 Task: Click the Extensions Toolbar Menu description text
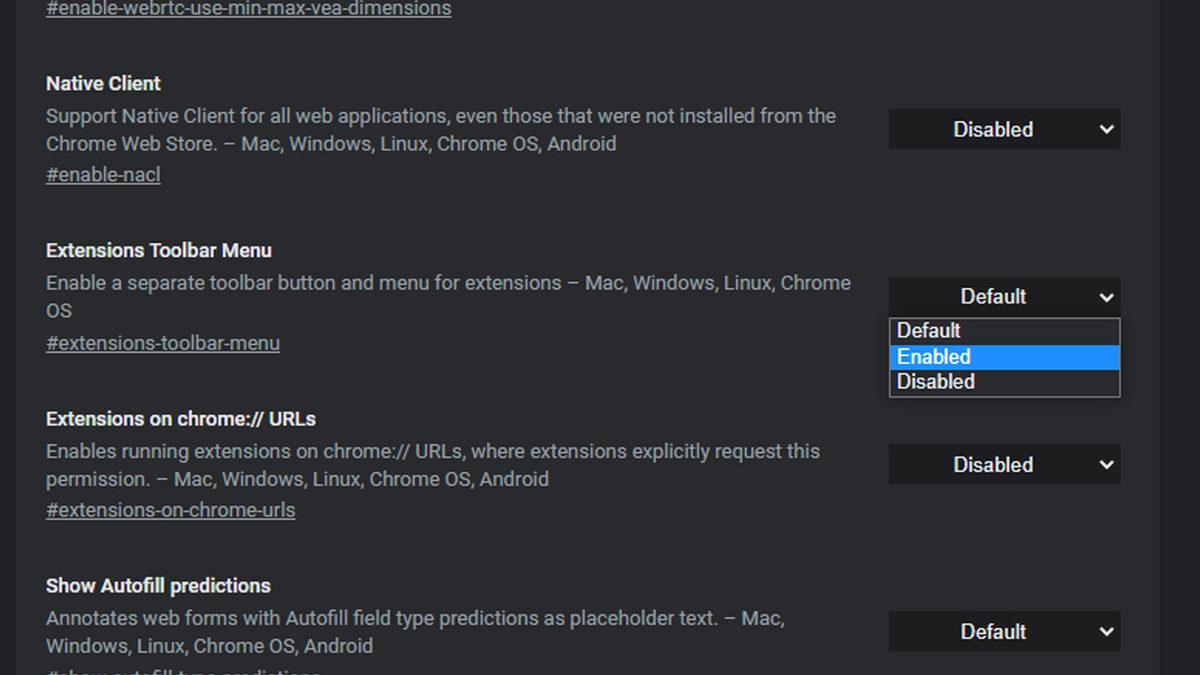447,284
